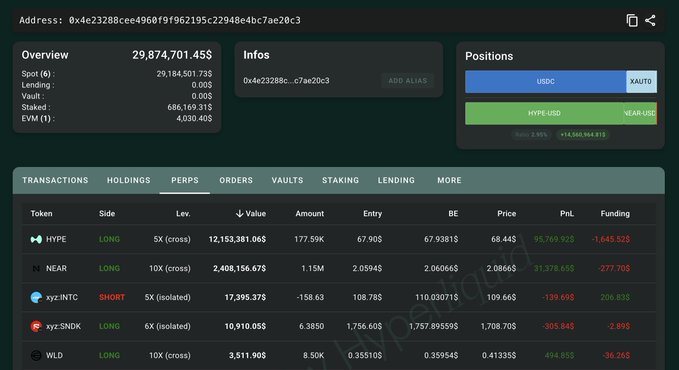Click Spot value 29,184,501.73$
679x370 pixels.
point(184,74)
